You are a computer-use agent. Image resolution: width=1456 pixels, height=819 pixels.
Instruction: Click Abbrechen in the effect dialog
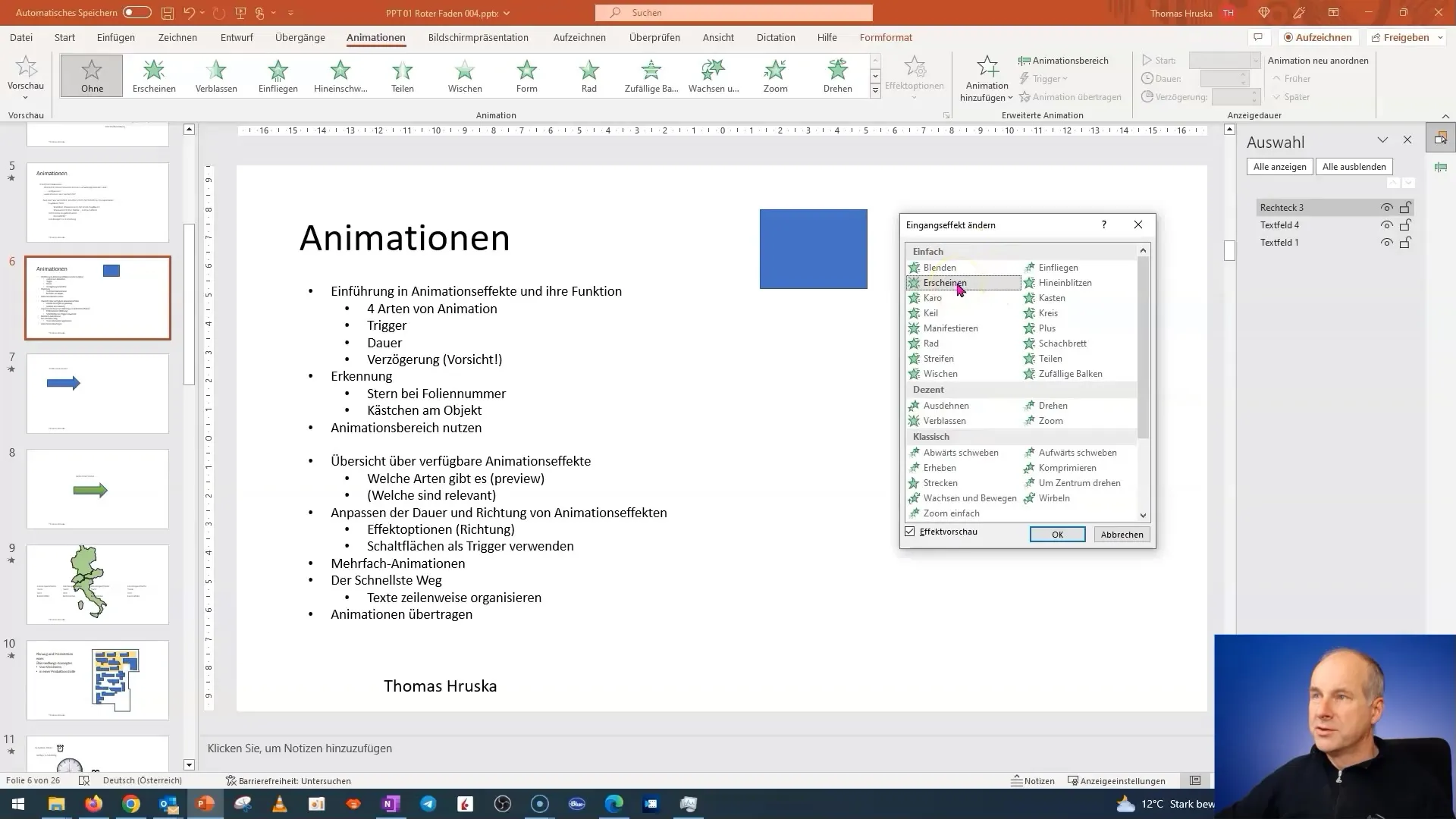coord(1122,535)
